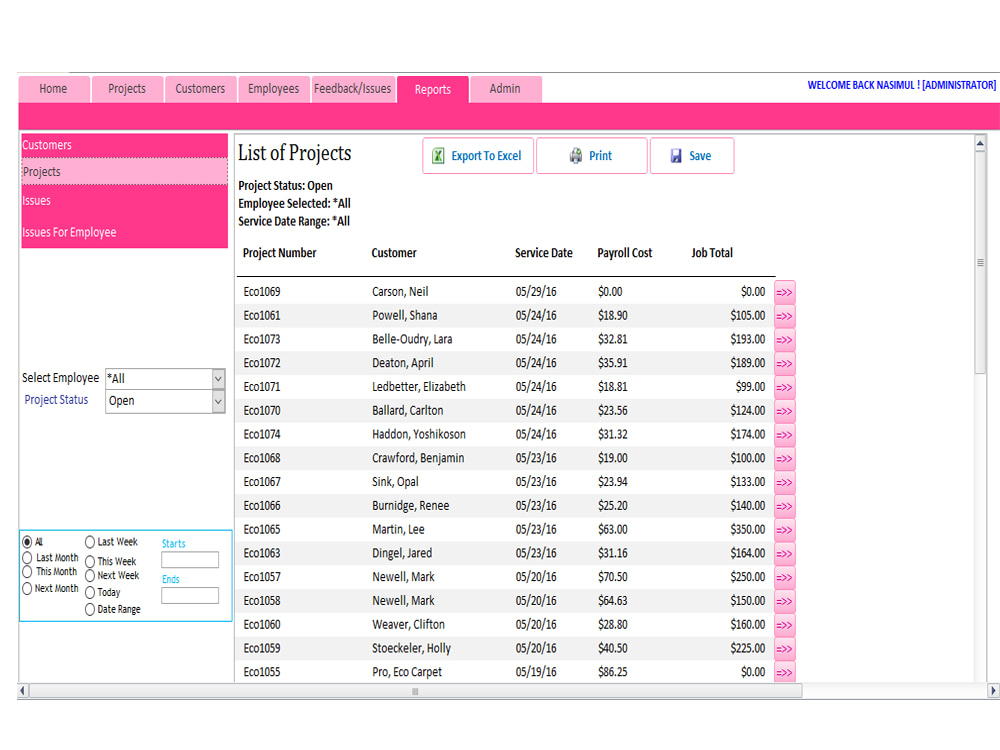Select Customers report in sidebar
This screenshot has height=750, width=1000.
[124, 145]
